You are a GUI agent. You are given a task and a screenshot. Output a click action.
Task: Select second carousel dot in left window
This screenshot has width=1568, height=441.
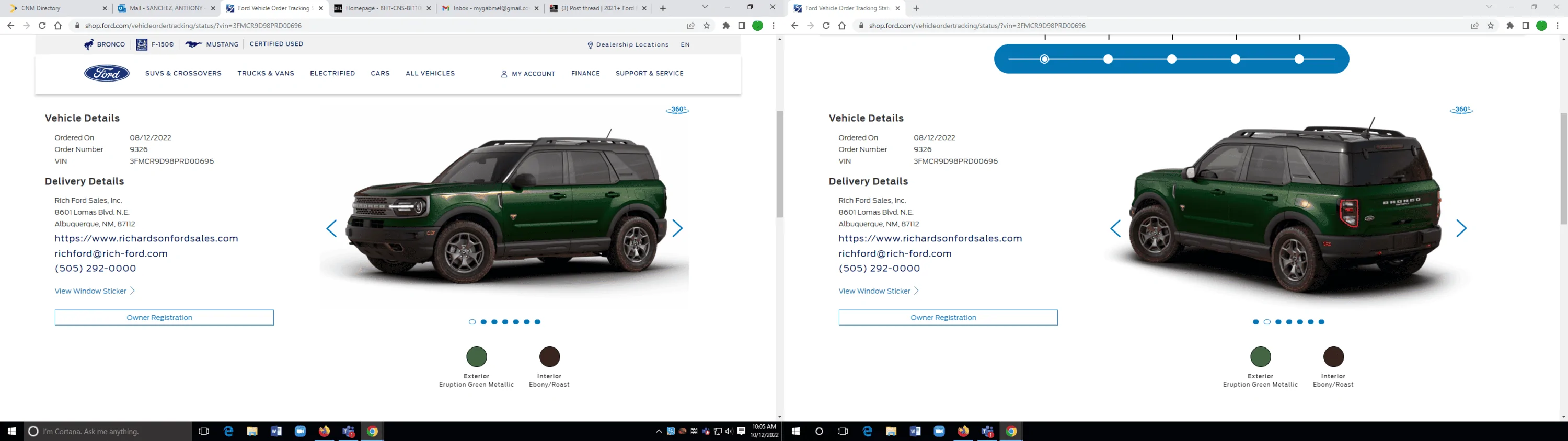(x=483, y=322)
